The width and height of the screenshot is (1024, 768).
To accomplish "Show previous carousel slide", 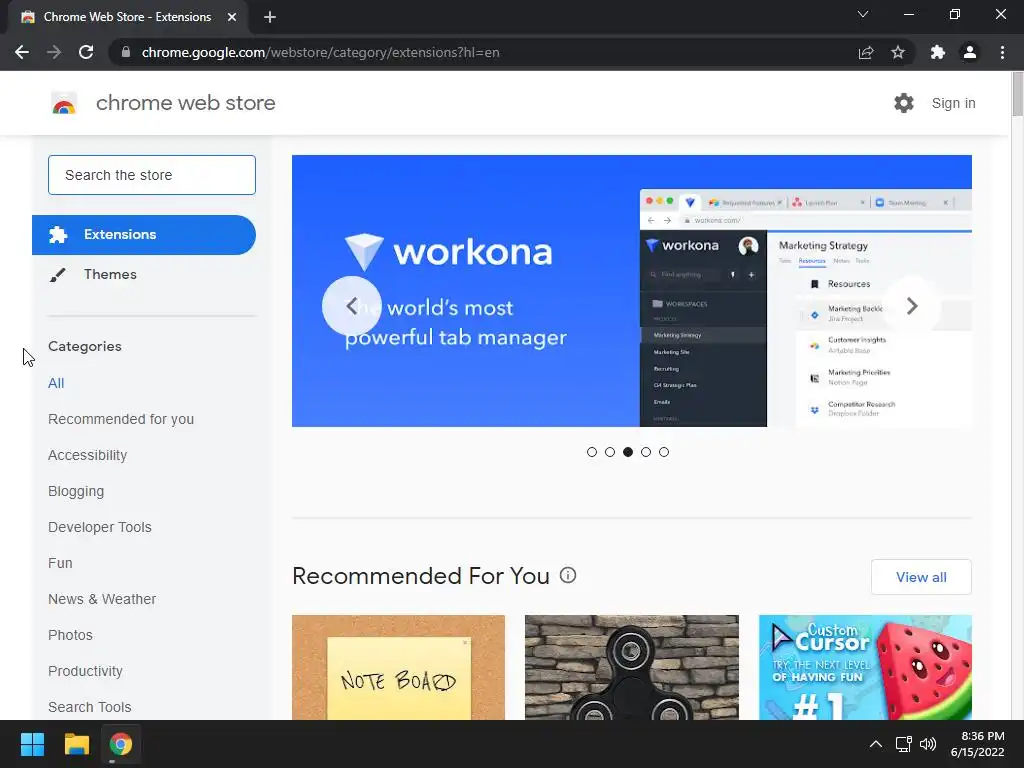I will pyautogui.click(x=351, y=306).
